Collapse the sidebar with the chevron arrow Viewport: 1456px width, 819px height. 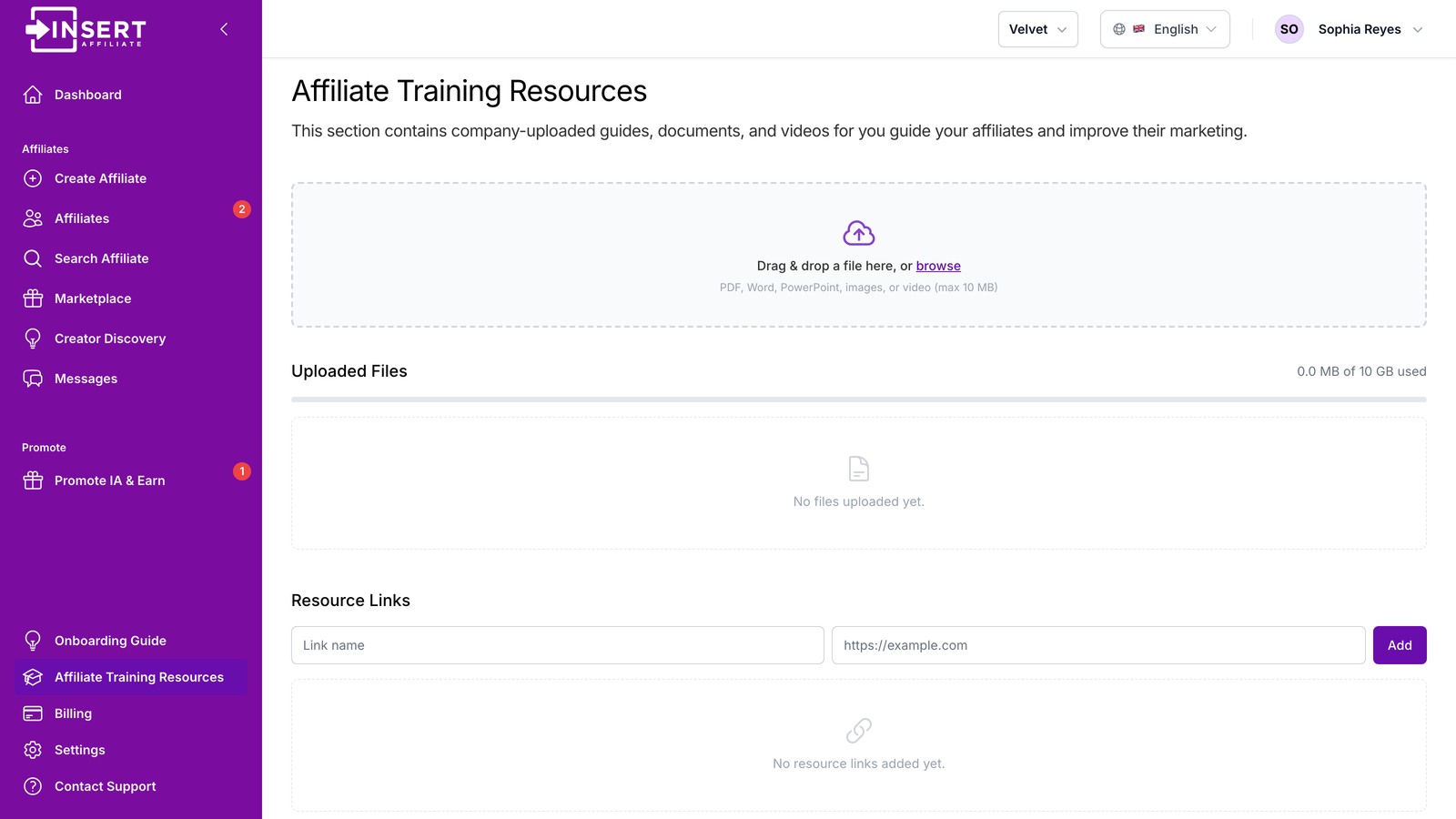[224, 29]
